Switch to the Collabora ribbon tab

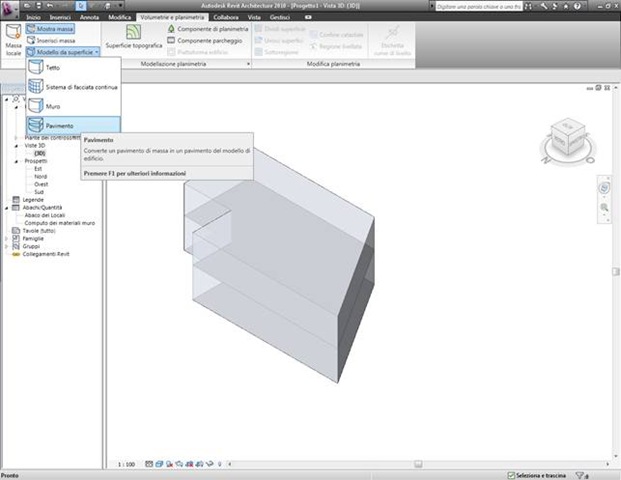(x=226, y=17)
